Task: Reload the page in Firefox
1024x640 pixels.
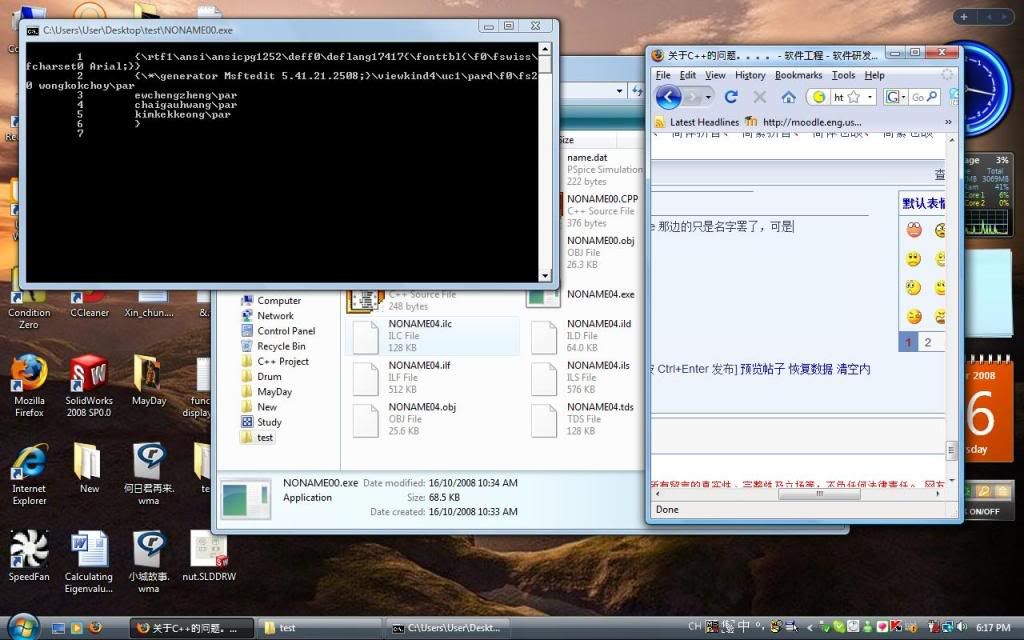Action: [731, 97]
